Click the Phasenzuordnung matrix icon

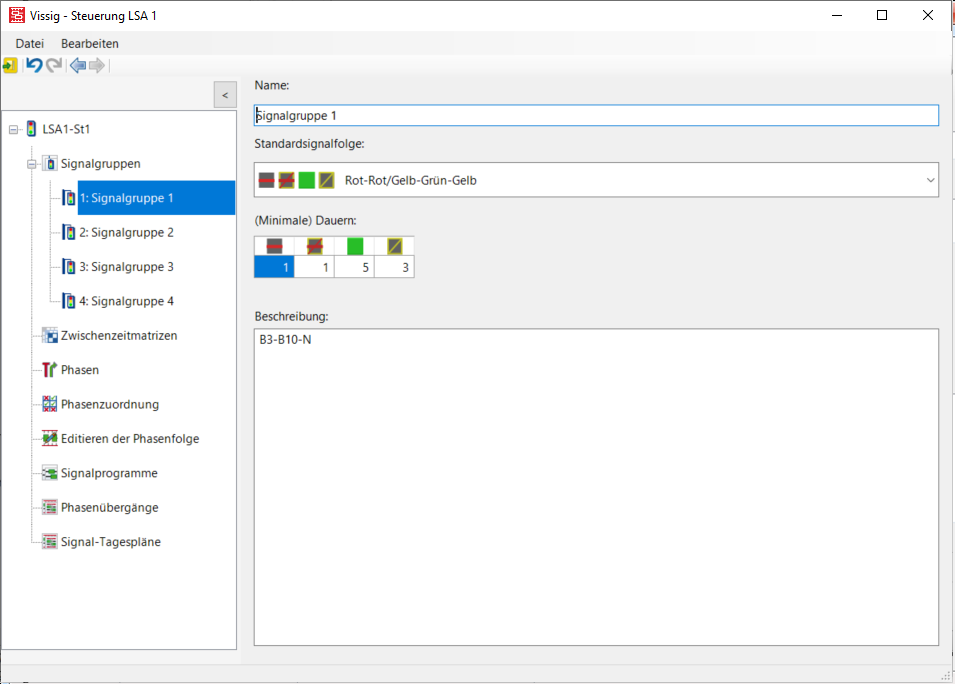(x=50, y=404)
